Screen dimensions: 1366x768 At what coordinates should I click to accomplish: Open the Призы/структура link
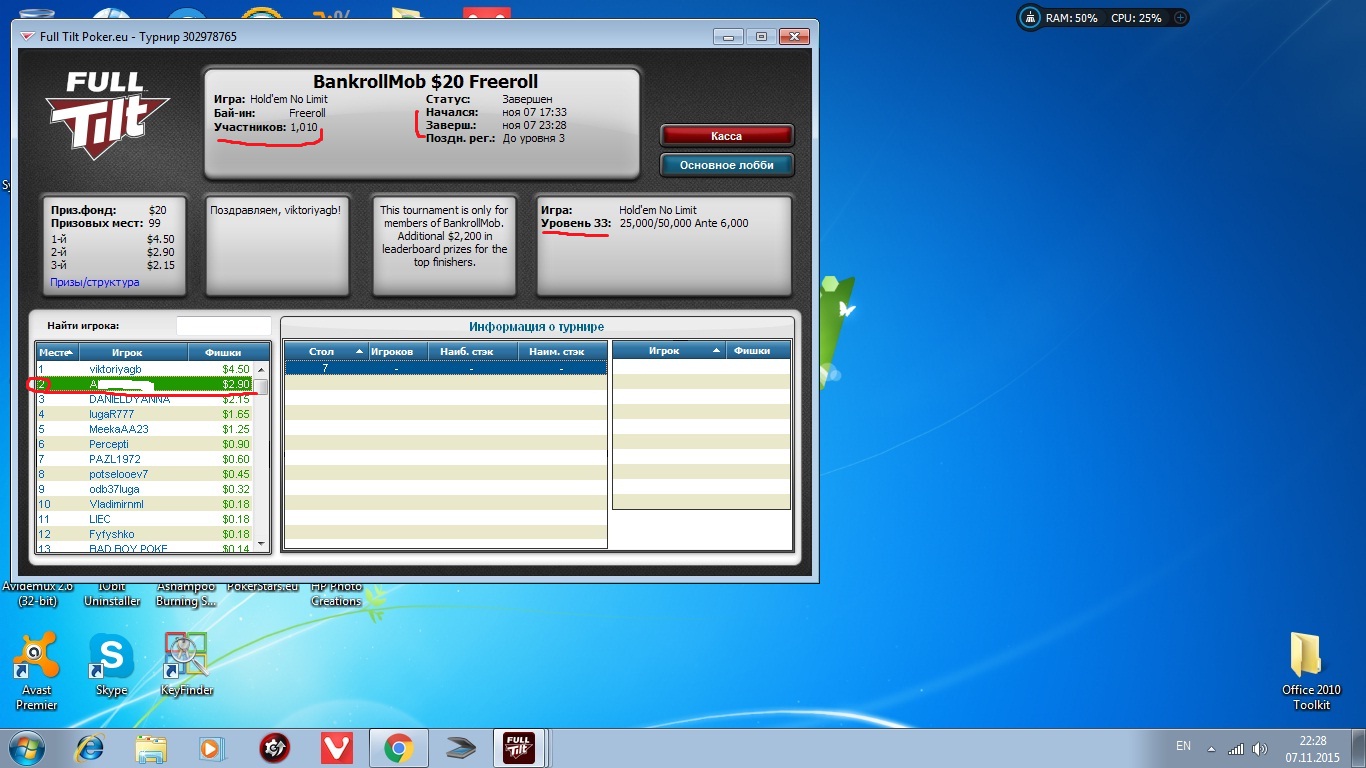coord(95,283)
